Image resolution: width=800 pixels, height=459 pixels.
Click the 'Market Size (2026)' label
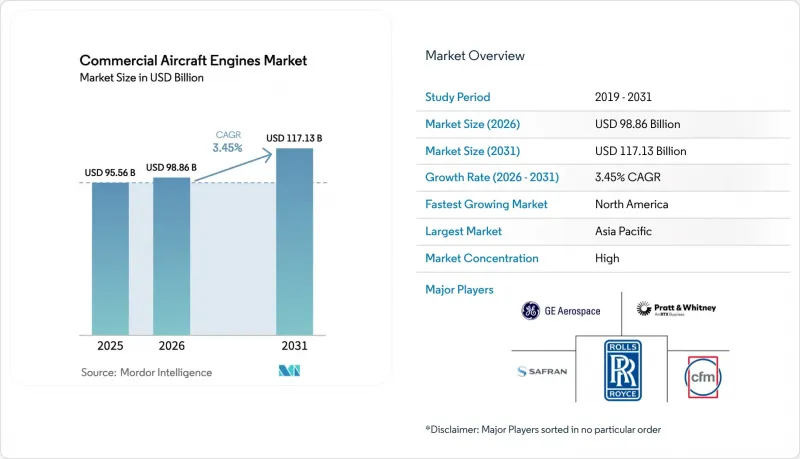coord(472,124)
